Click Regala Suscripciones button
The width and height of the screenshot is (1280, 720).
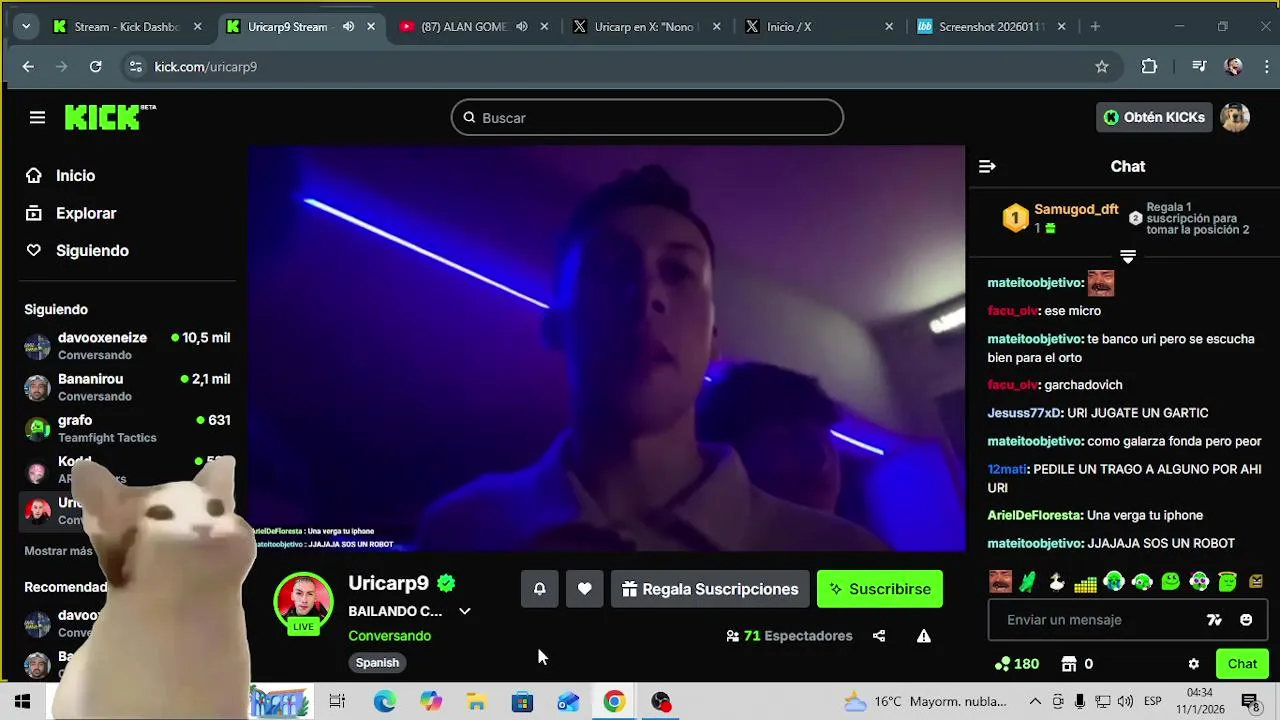pos(710,589)
